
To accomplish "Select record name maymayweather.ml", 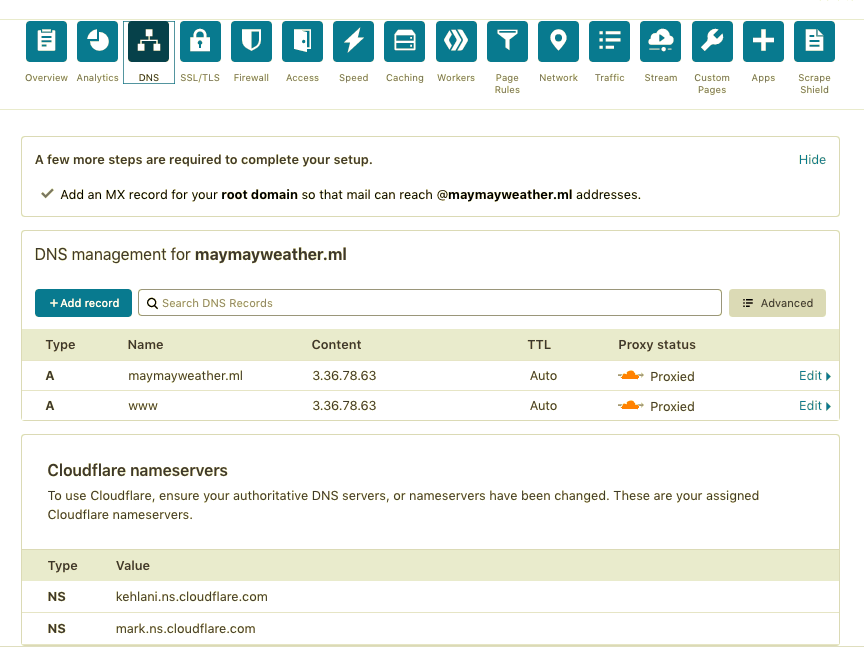I will click(x=186, y=376).
